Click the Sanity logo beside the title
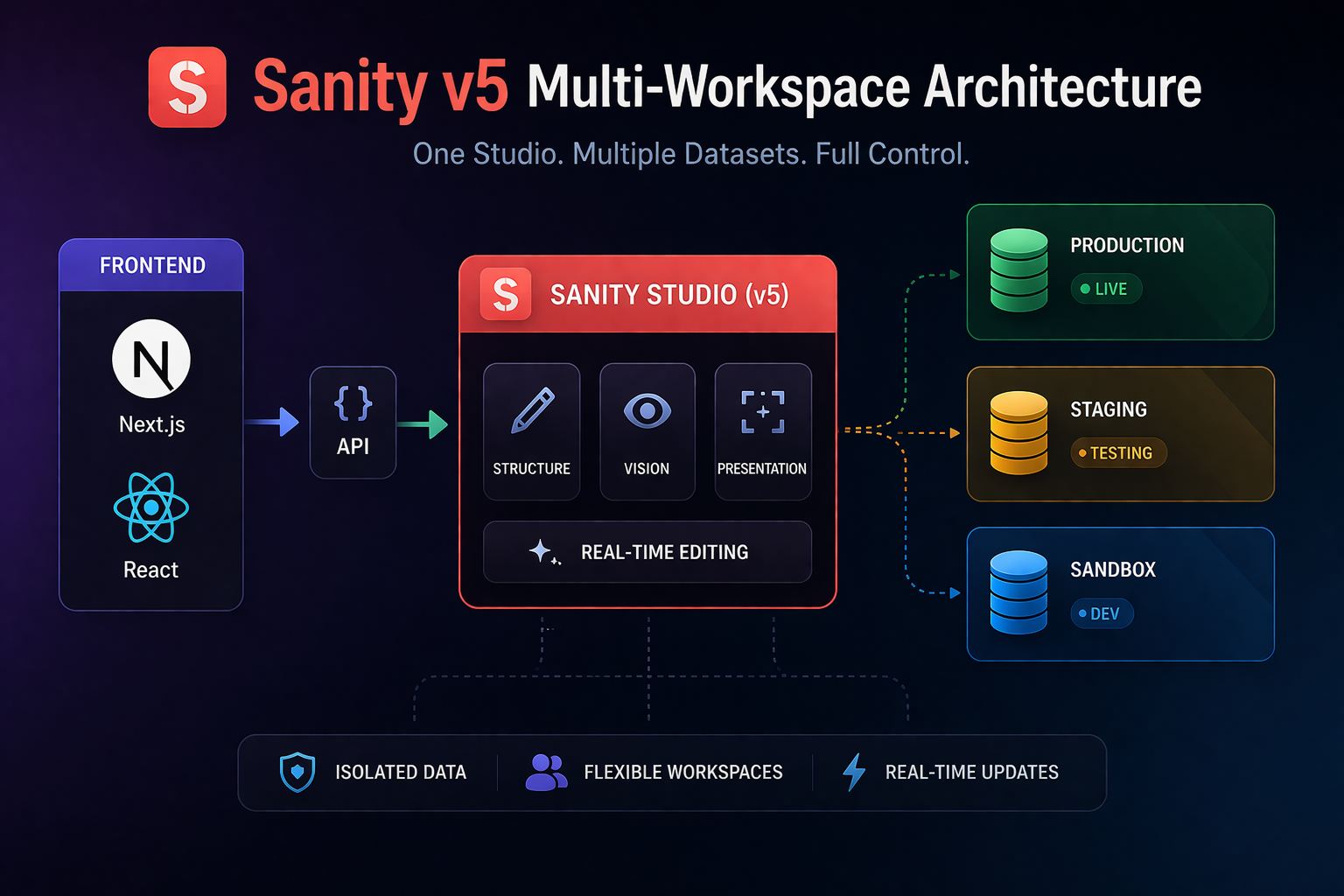 point(187,87)
